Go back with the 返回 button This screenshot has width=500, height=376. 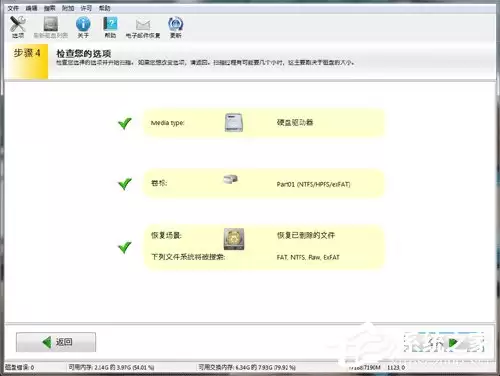pyautogui.click(x=56, y=342)
